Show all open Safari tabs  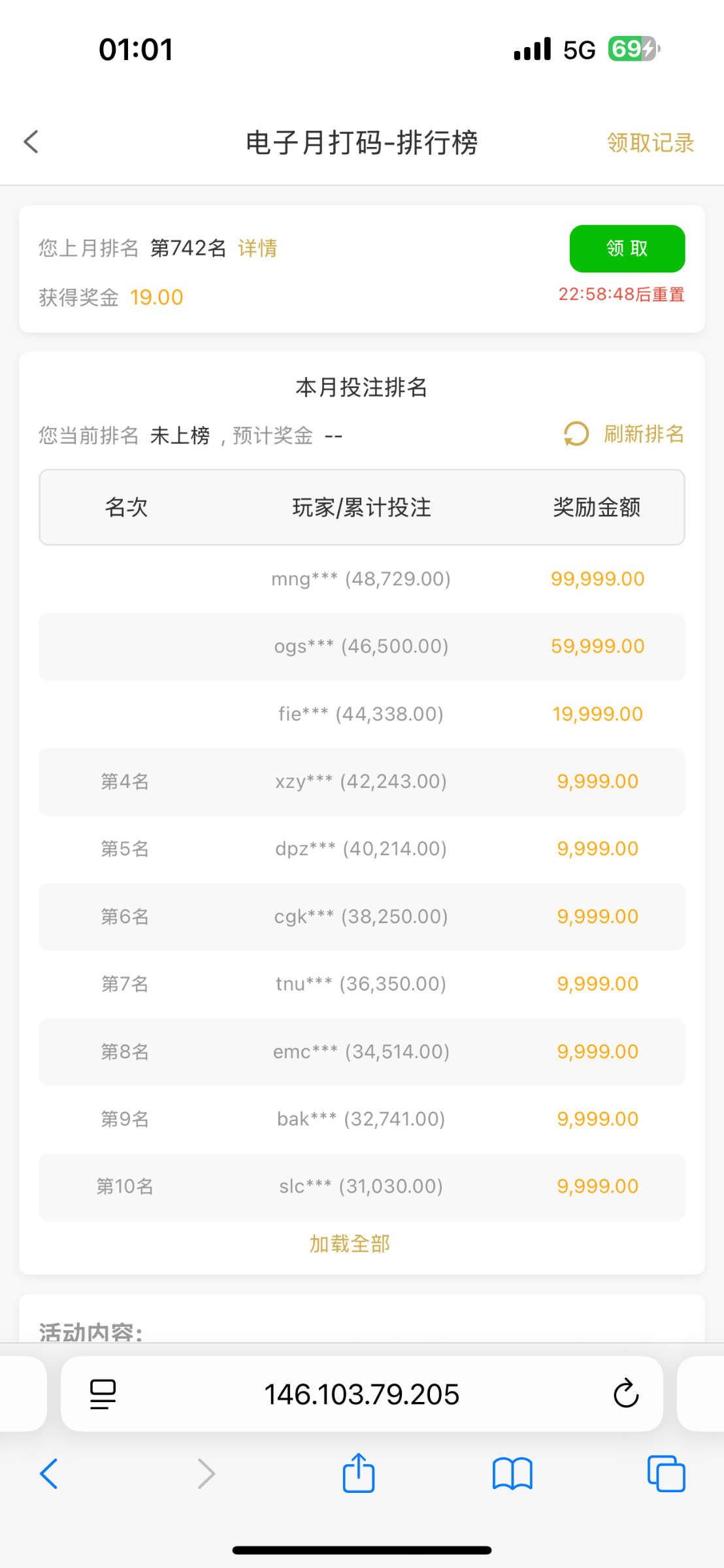666,1474
